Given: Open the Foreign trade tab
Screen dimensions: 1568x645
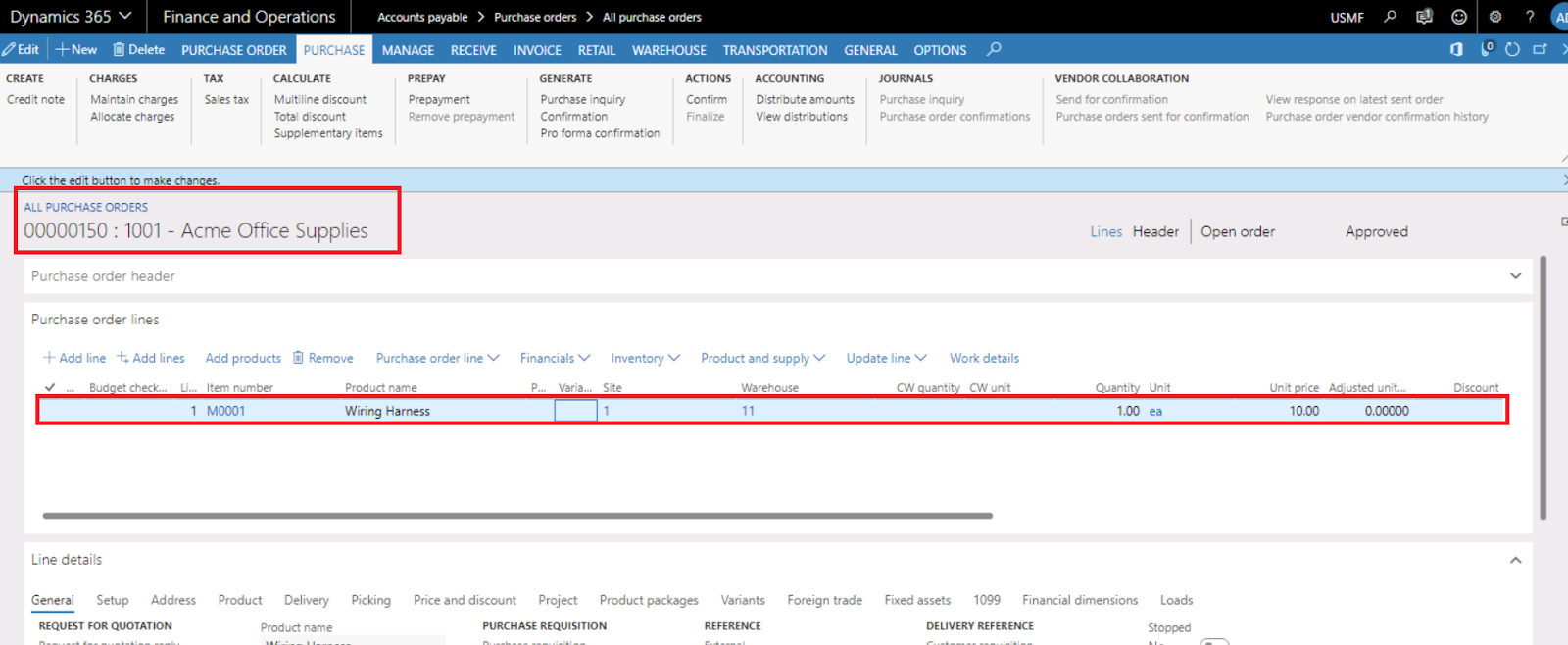Looking at the screenshot, I should 824,600.
